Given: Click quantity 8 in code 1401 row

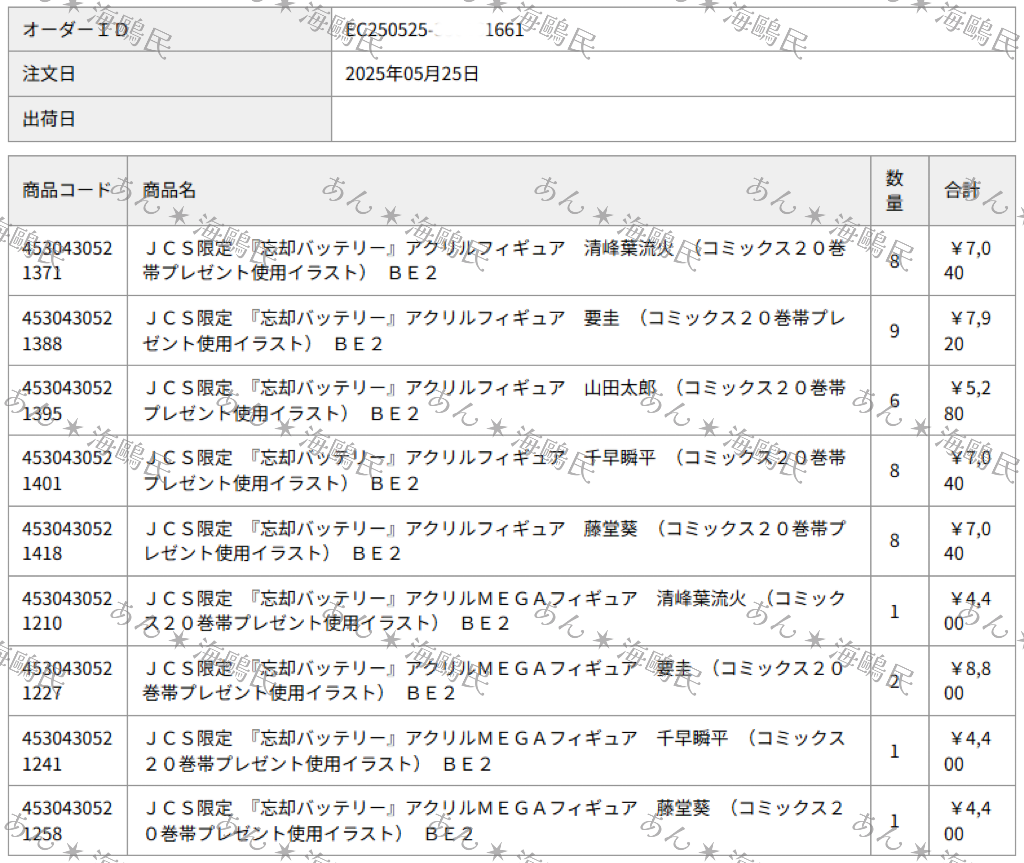Looking at the screenshot, I should [895, 471].
